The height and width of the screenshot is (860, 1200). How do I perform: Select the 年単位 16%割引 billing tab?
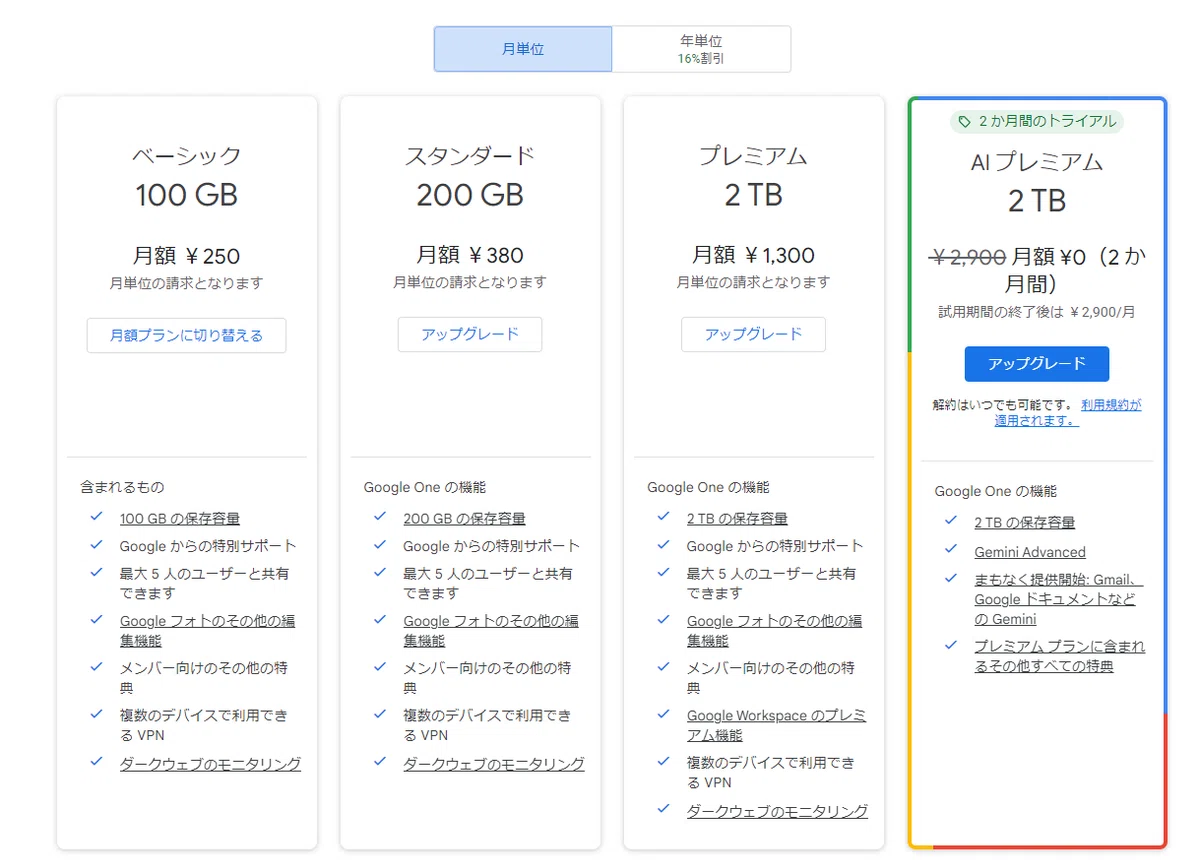coord(701,49)
